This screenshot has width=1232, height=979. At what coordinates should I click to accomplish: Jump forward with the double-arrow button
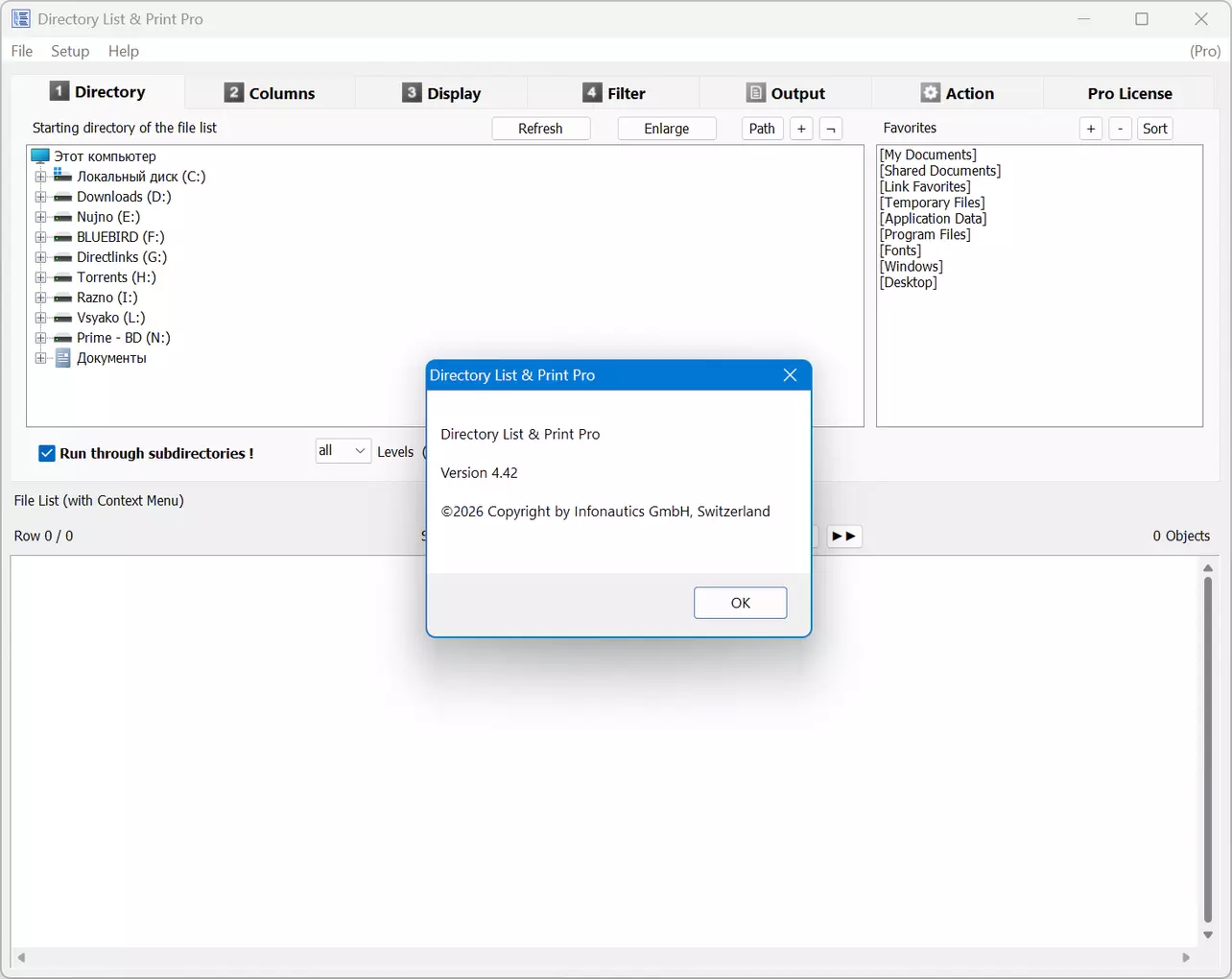click(844, 536)
